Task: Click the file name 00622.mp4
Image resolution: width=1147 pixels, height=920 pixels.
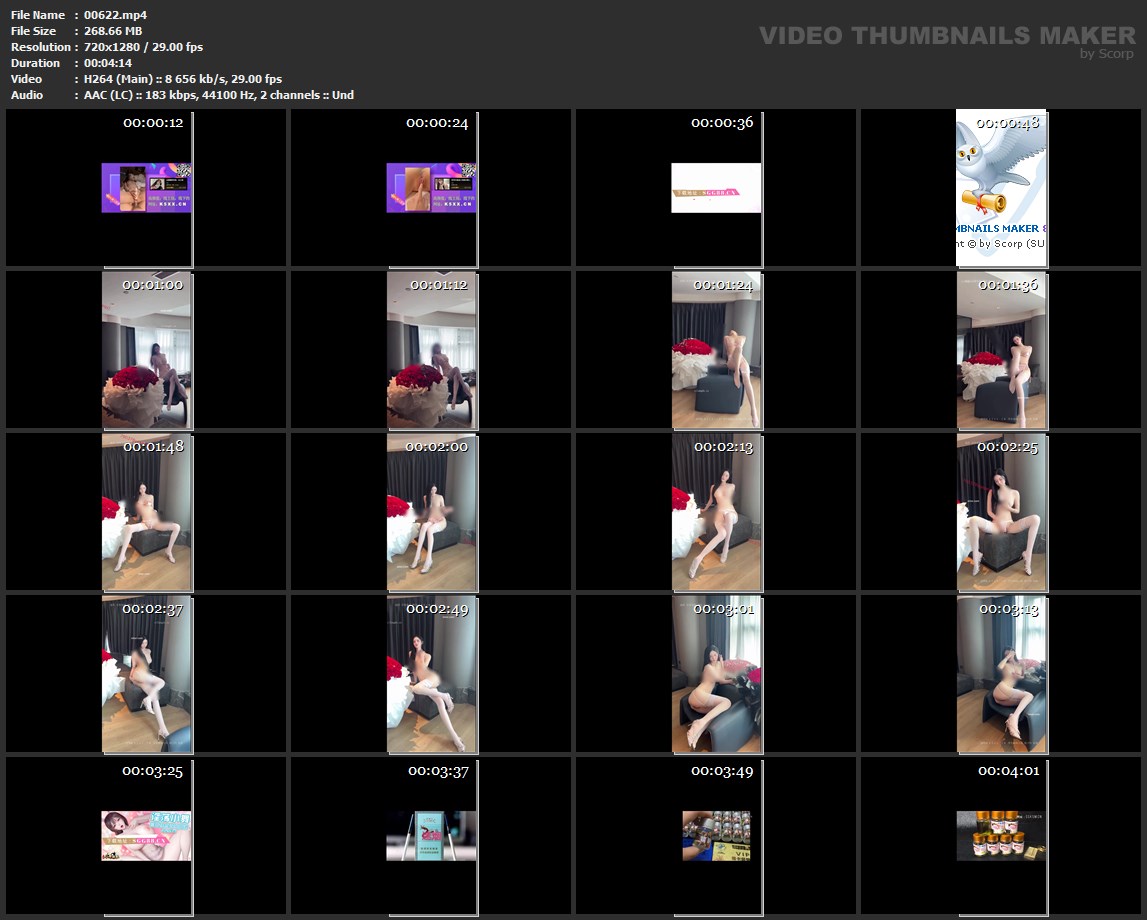Action: click(x=116, y=15)
